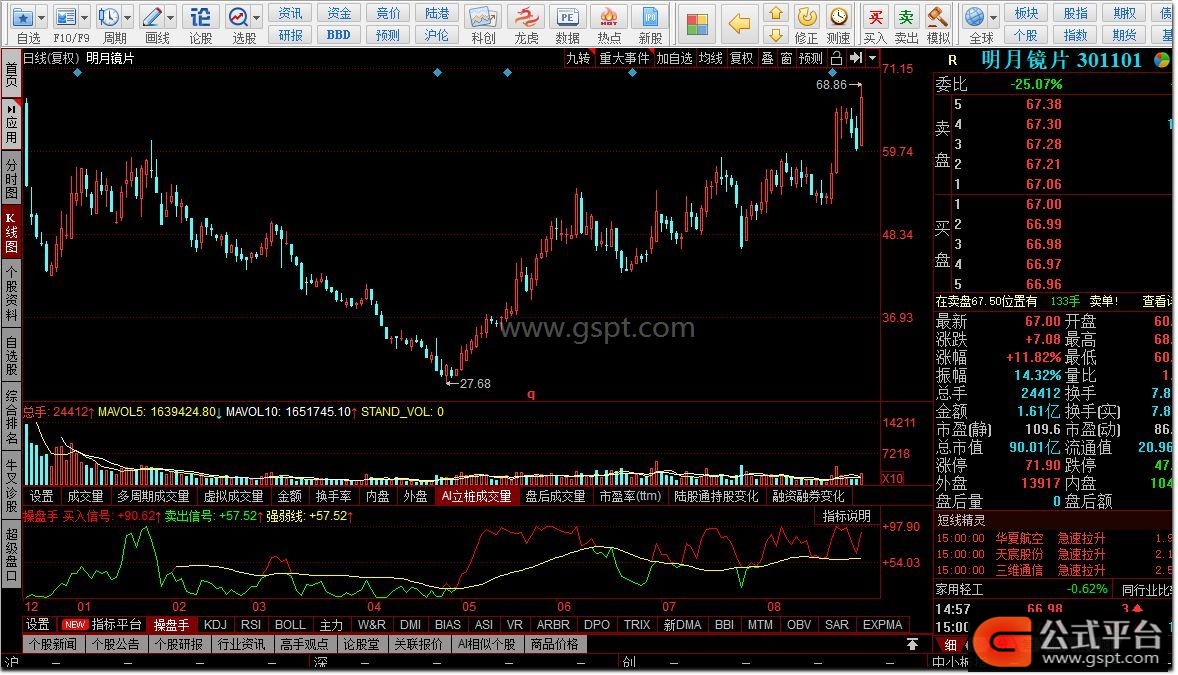The image size is (1178, 675).
Task: Click the 板块 sector button
Action: tap(1026, 13)
